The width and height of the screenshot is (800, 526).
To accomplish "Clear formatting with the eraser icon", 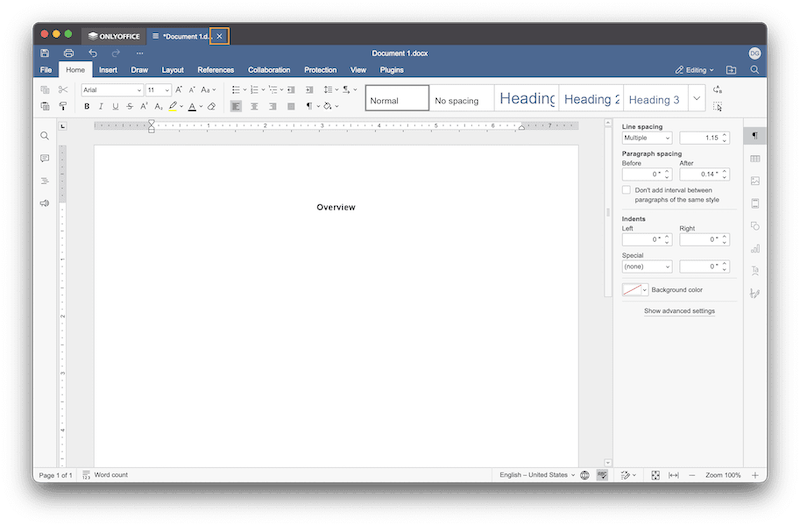I will 211,106.
